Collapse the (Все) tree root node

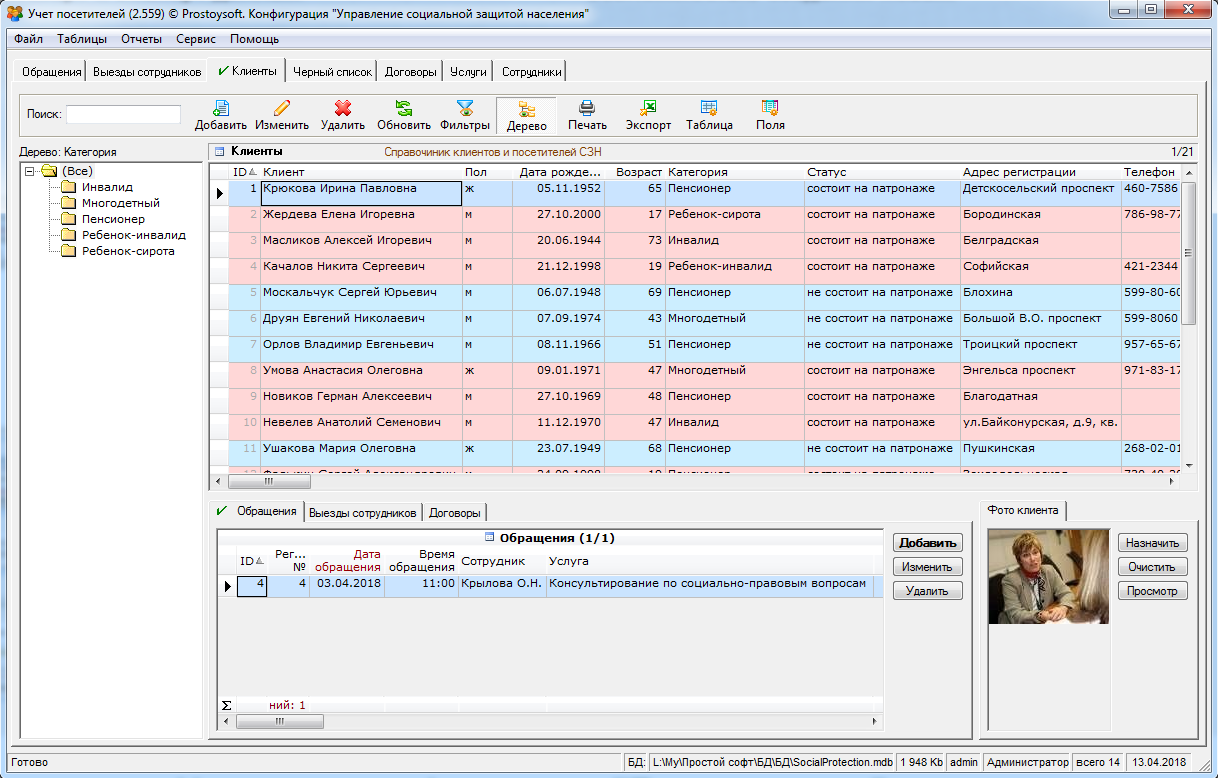30,171
